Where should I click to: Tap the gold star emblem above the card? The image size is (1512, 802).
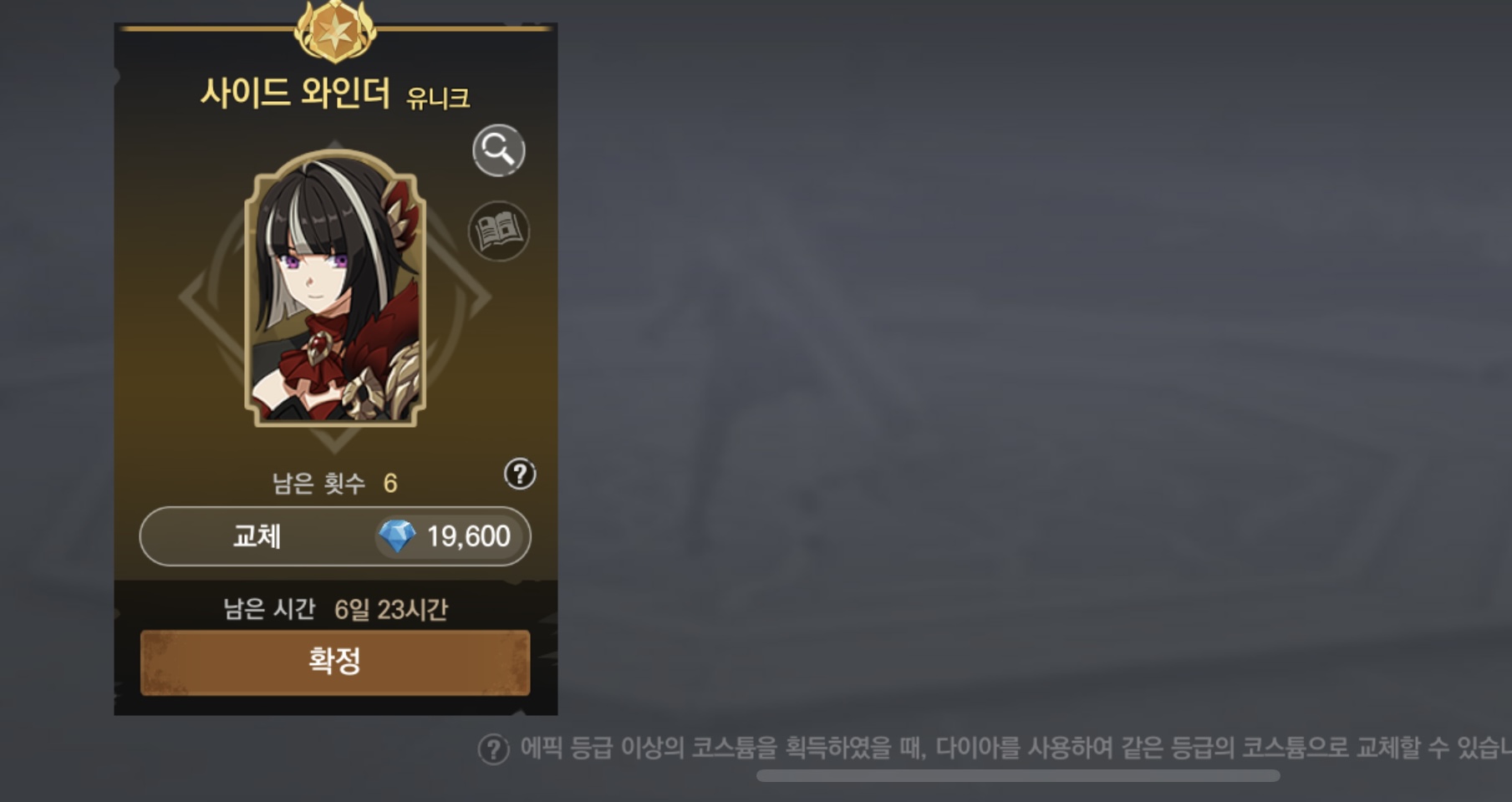pos(335,30)
